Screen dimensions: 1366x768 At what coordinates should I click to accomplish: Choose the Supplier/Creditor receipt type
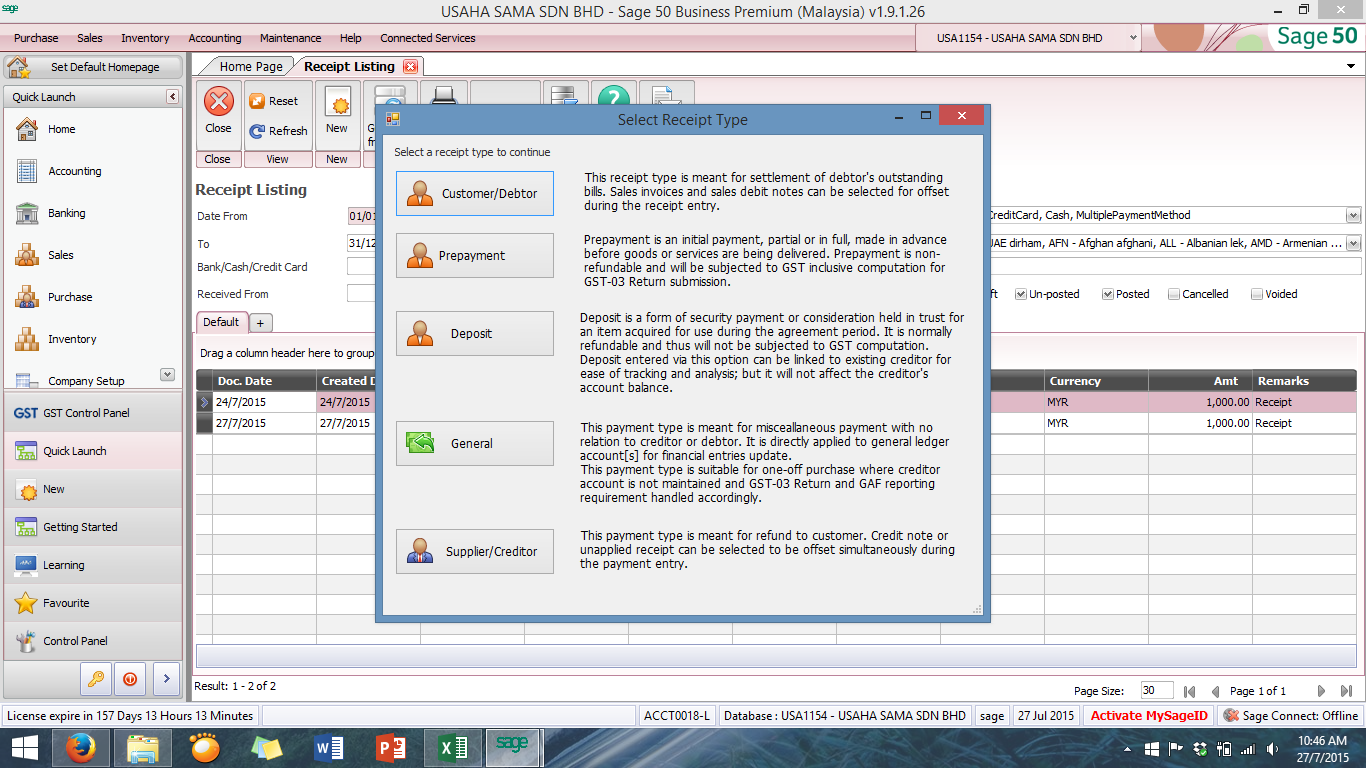(475, 552)
